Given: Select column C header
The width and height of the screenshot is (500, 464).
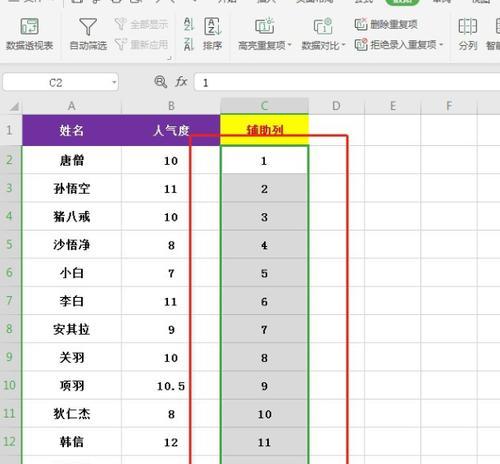Looking at the screenshot, I should click(264, 106).
